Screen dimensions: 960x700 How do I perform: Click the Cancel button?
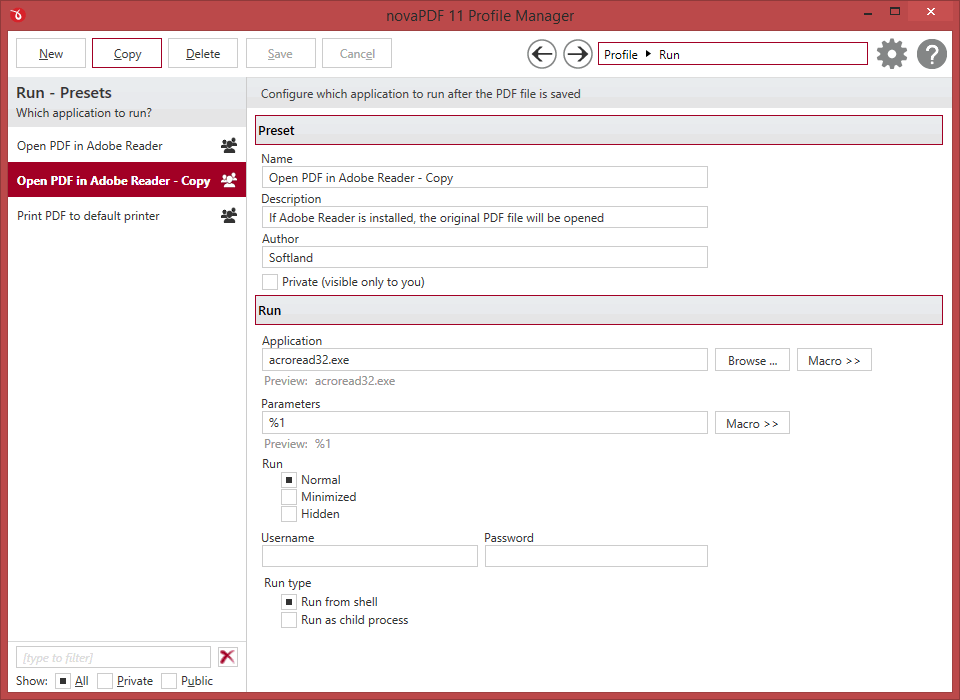click(357, 53)
